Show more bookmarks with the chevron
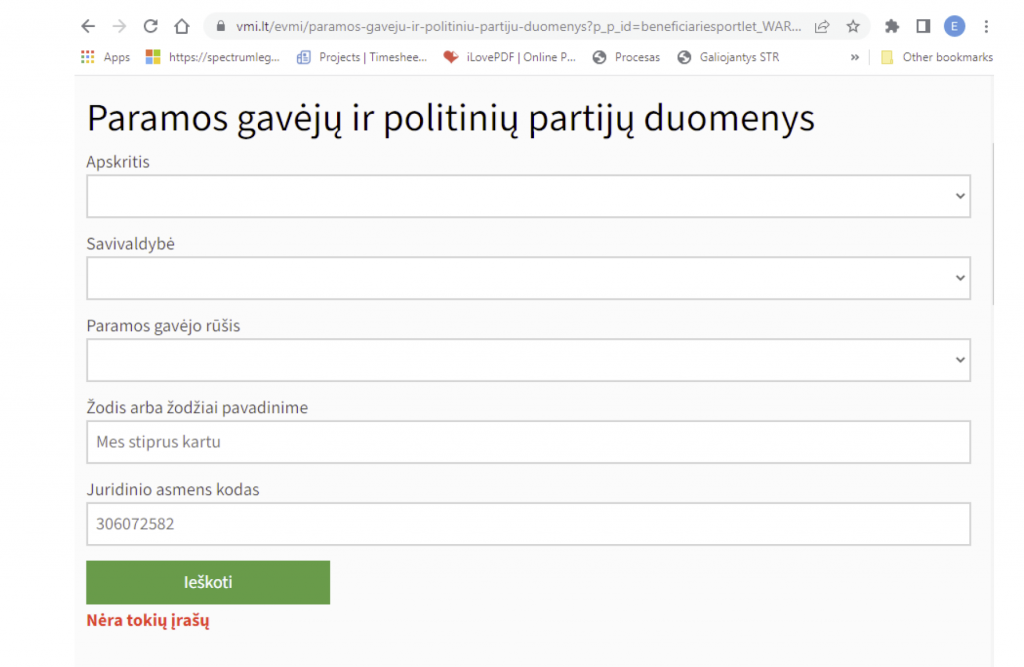Image resolution: width=1024 pixels, height=667 pixels. tap(854, 57)
